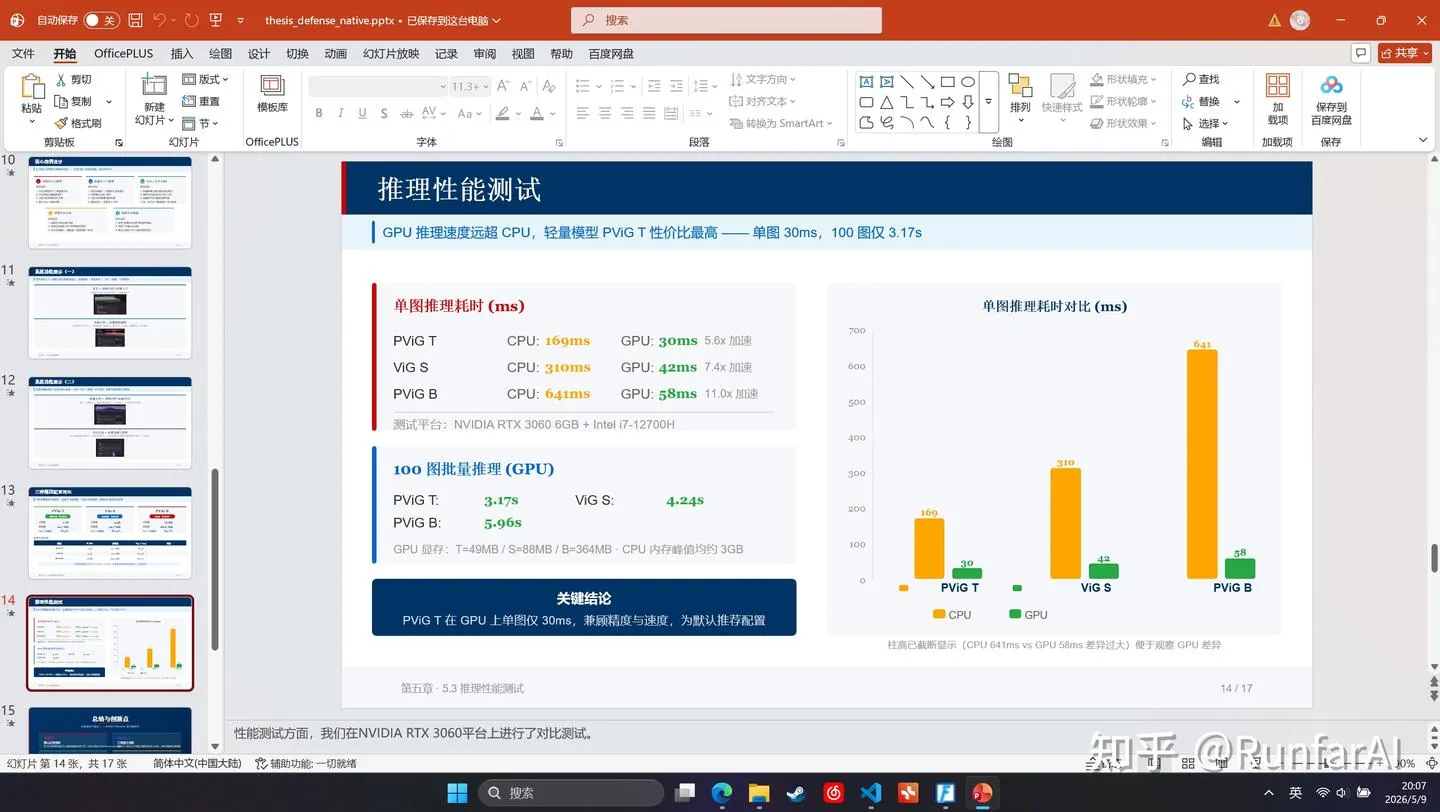Click the numbered list icon
The height and width of the screenshot is (812, 1440).
(617, 86)
